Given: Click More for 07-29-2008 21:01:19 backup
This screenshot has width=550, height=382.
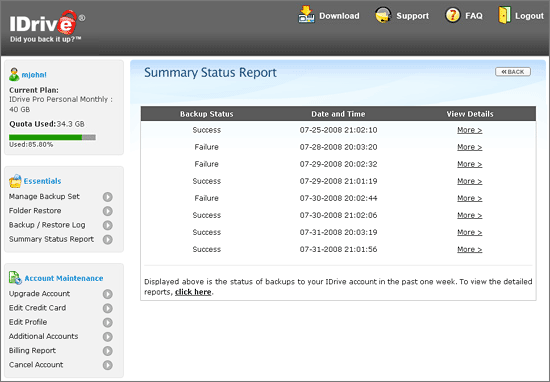Looking at the screenshot, I should click(470, 181).
